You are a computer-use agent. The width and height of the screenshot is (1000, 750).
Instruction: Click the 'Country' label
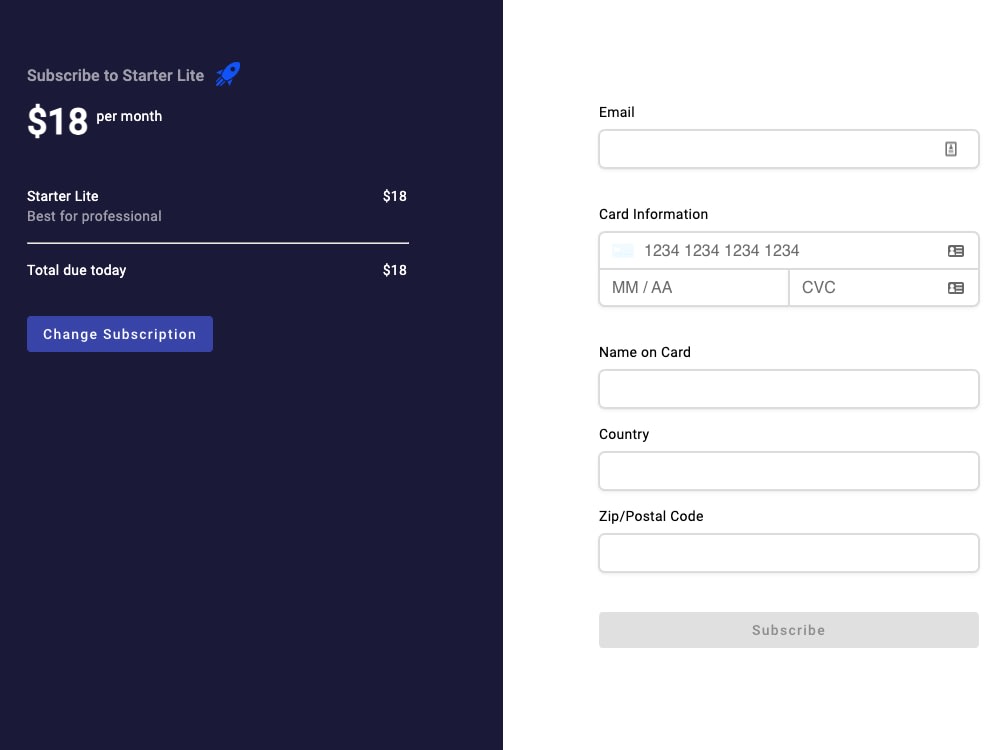point(624,434)
